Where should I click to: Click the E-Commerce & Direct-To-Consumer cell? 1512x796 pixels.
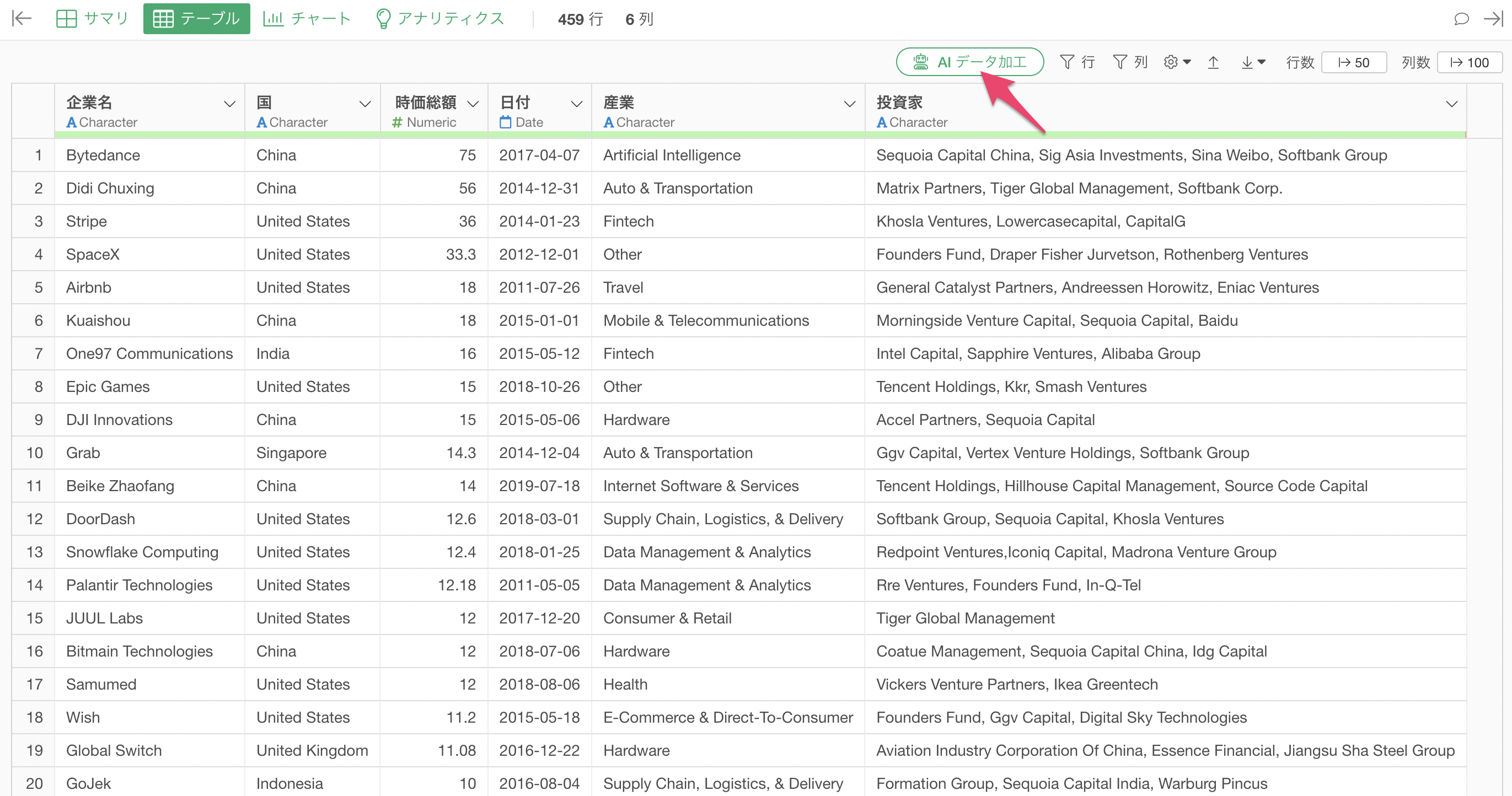point(728,717)
